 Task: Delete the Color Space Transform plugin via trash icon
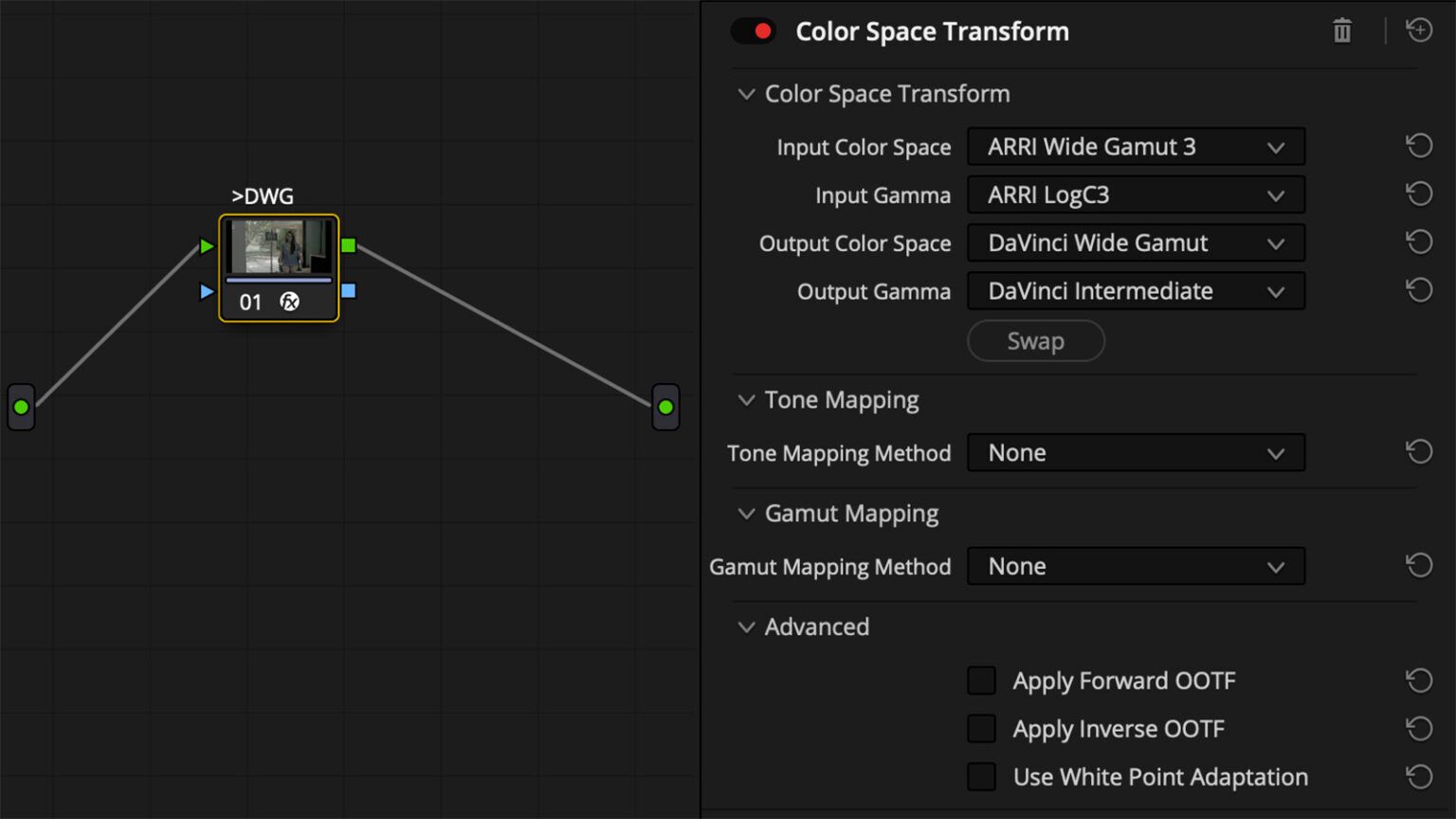pyautogui.click(x=1341, y=29)
